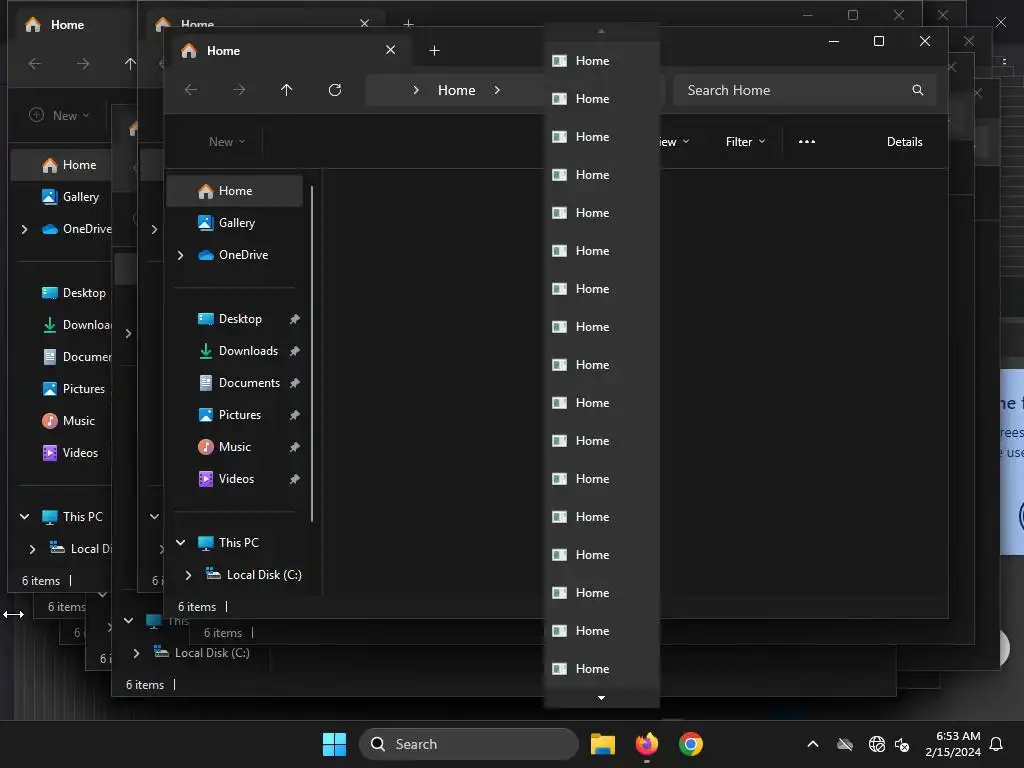This screenshot has height=768, width=1024.
Task: Click front navigation pane scrollbar
Action: click(x=312, y=354)
